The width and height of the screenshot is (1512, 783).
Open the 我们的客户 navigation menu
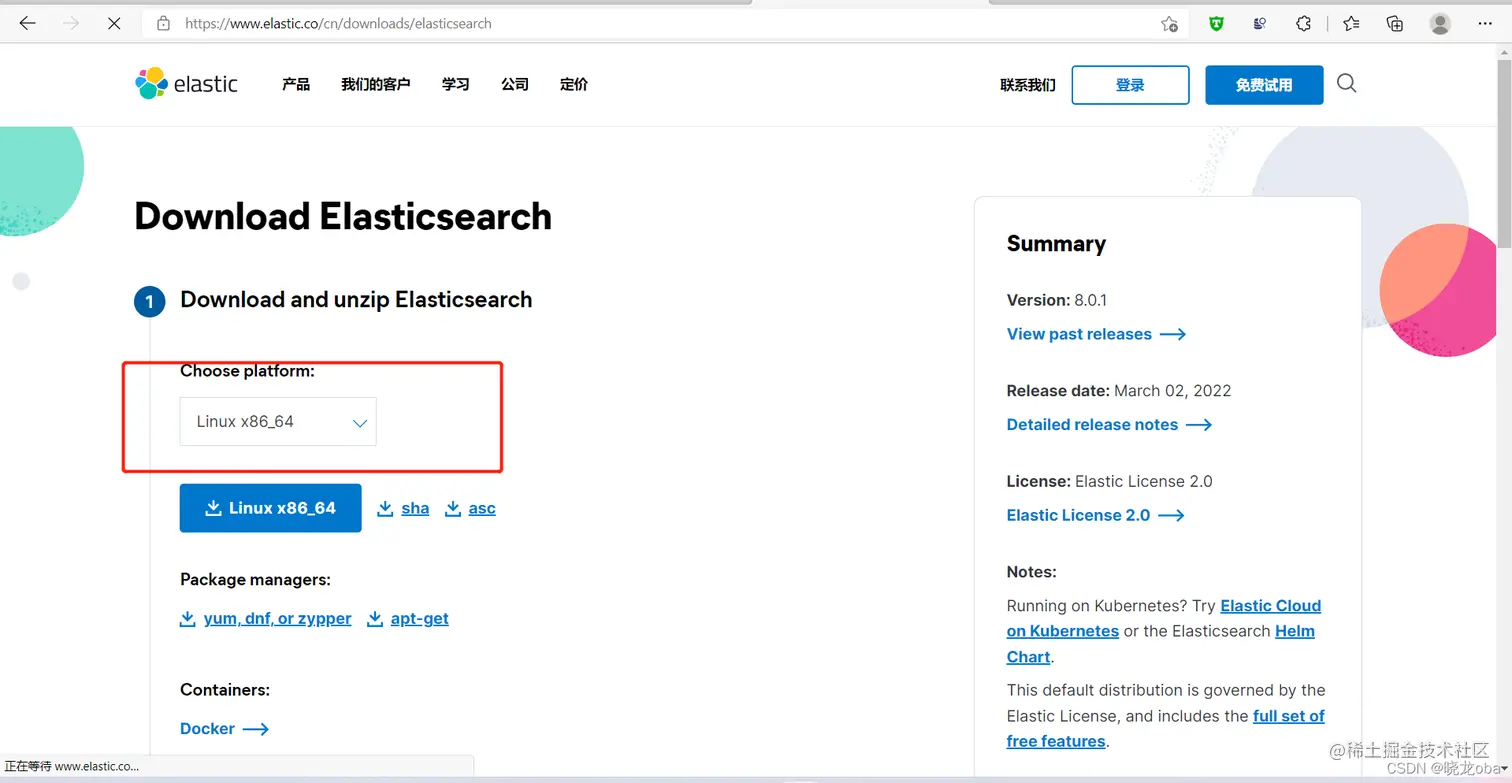pos(376,85)
